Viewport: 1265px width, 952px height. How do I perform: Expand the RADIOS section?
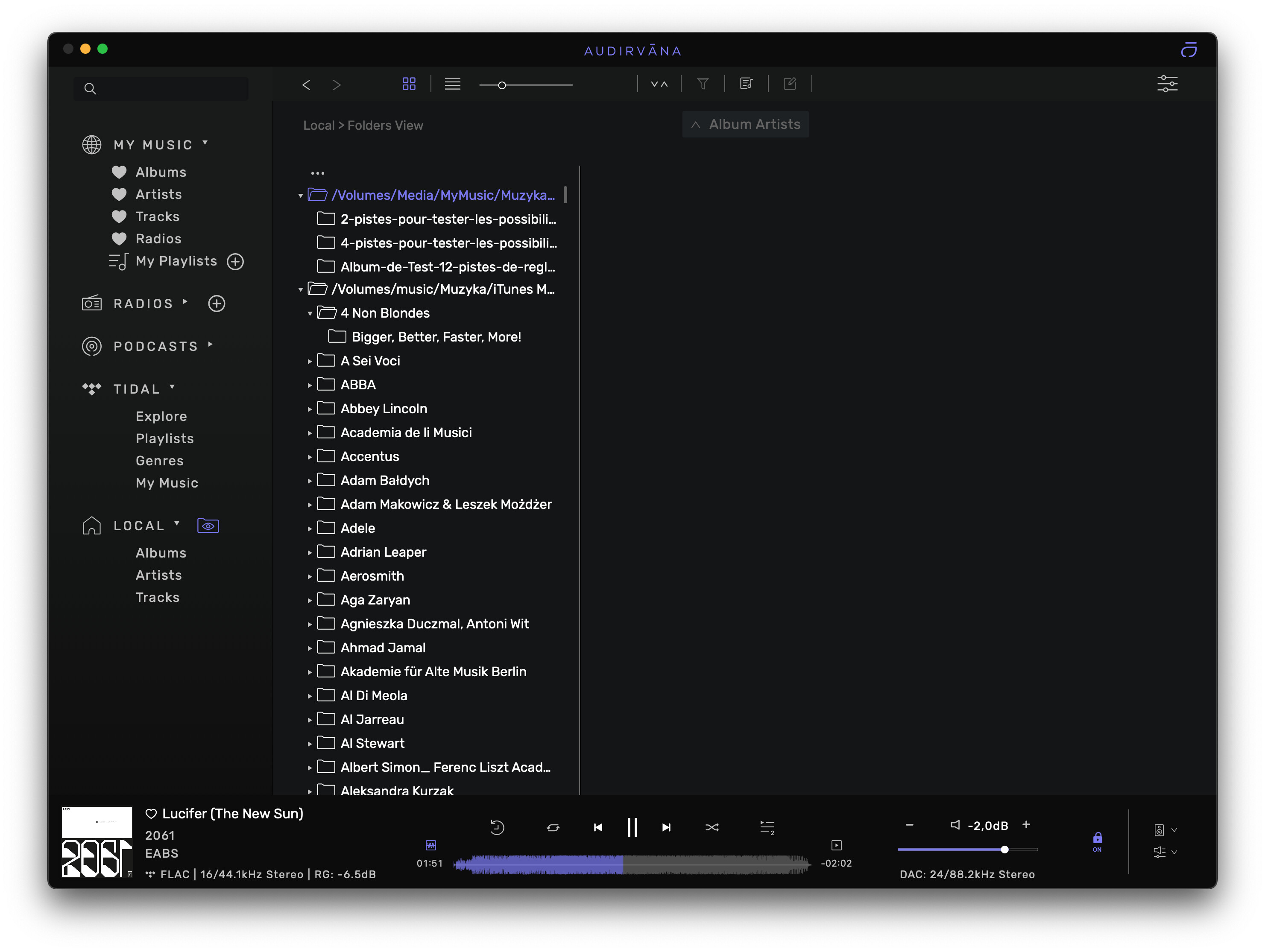(x=185, y=302)
